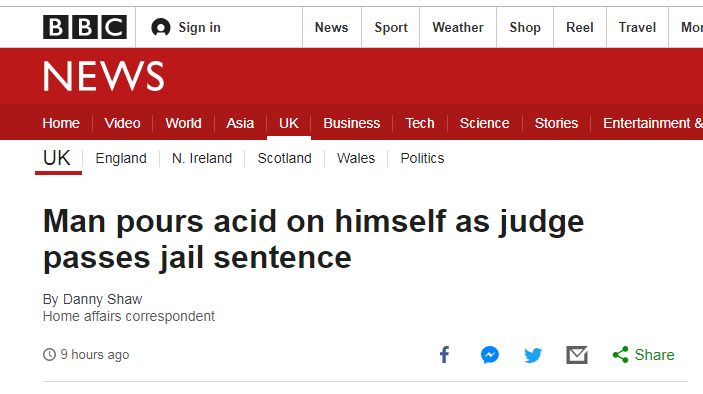Click the NEWS banner logo

[x=104, y=76]
